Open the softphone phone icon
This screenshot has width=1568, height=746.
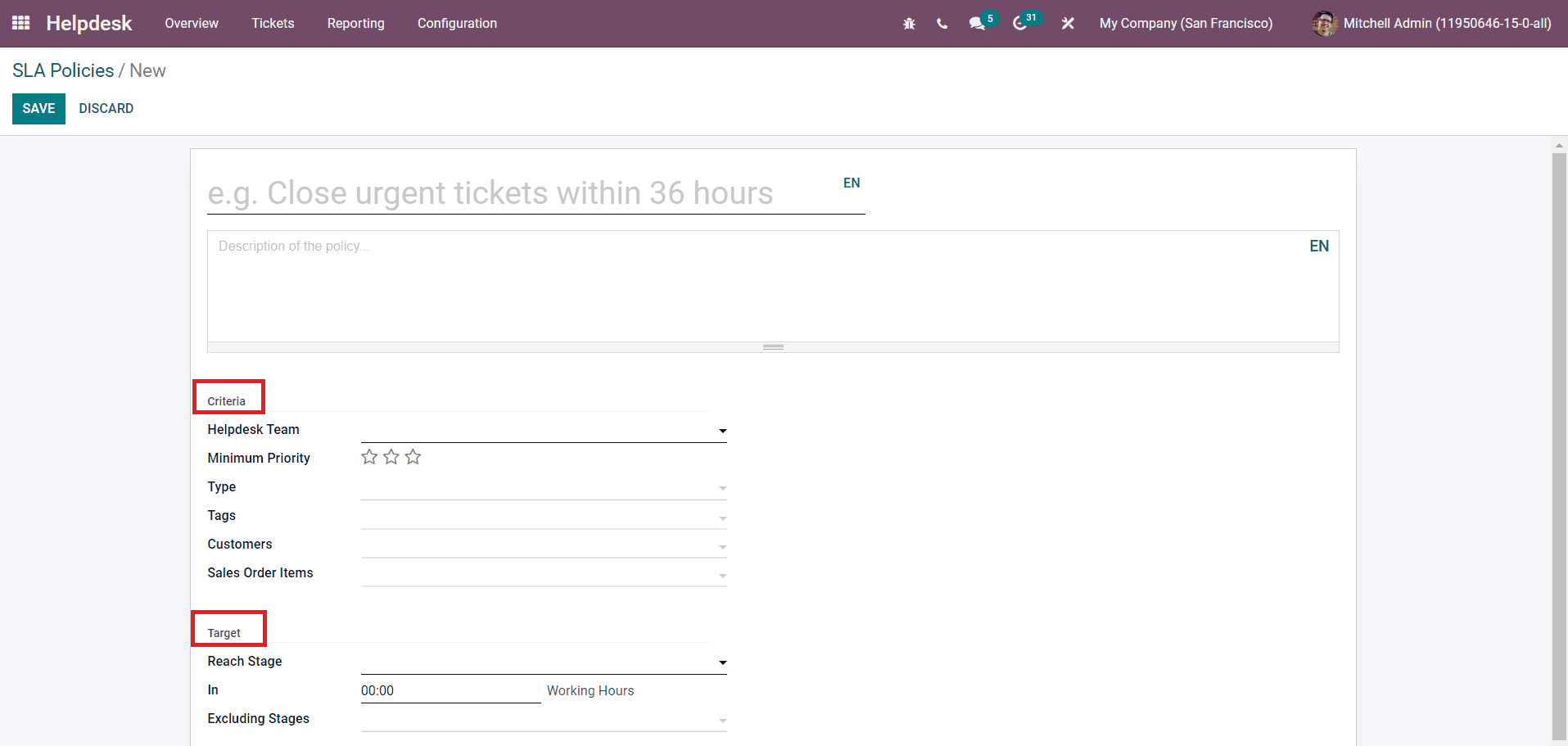(942, 23)
